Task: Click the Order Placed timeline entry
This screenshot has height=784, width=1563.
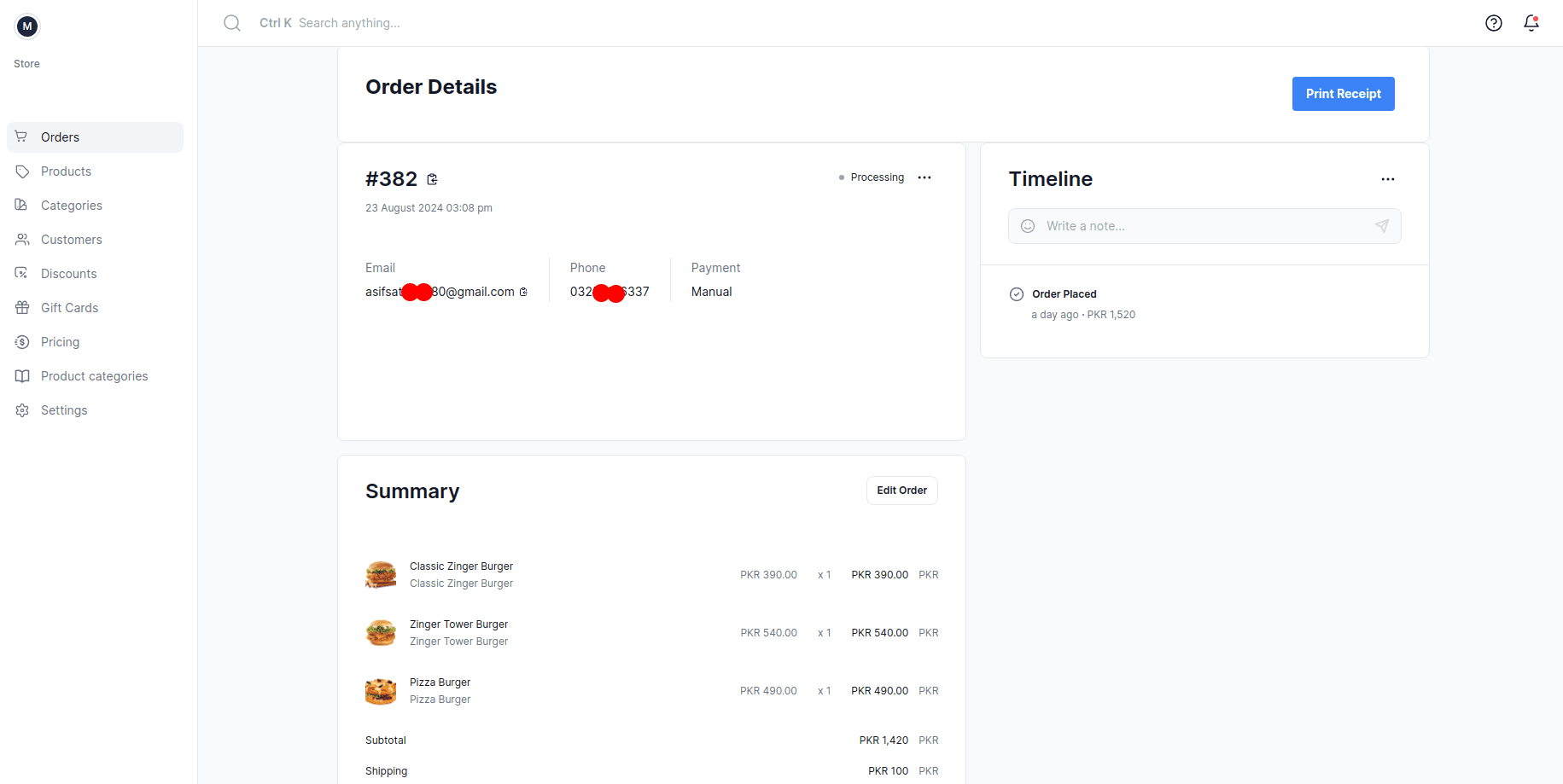Action: pyautogui.click(x=1064, y=294)
